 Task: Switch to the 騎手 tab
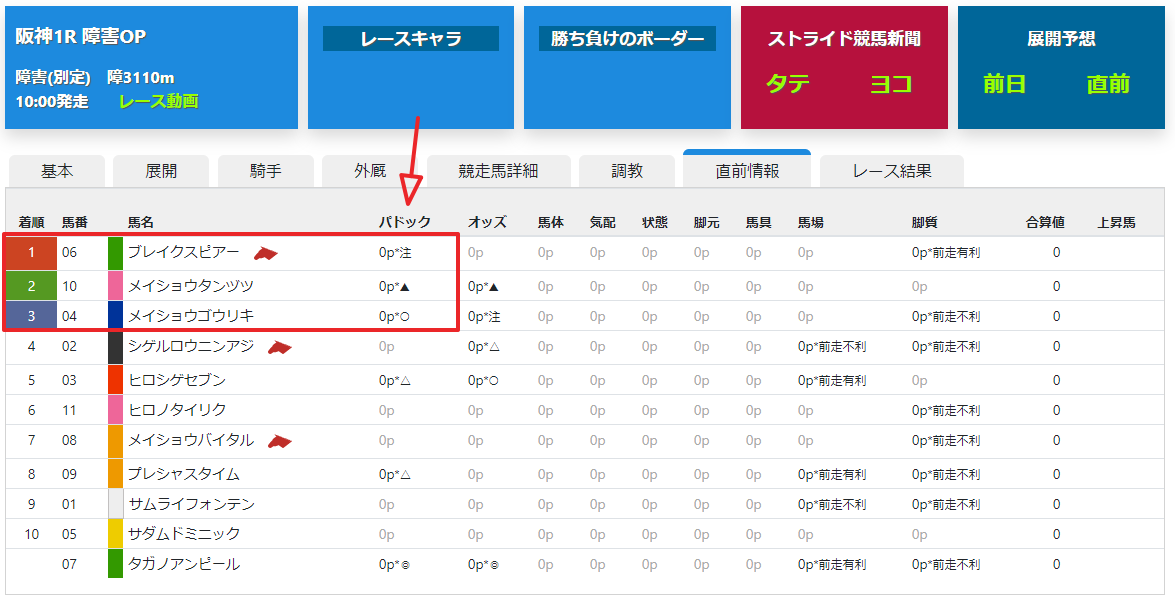[265, 172]
